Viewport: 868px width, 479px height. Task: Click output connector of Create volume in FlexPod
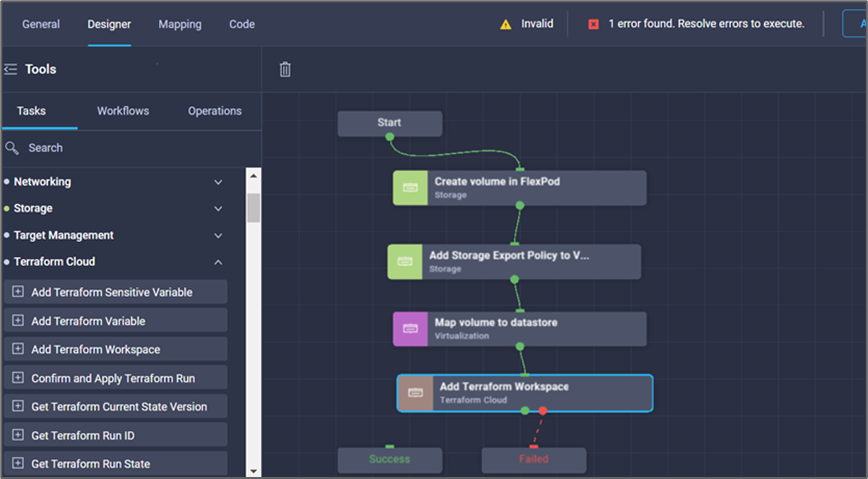520,205
